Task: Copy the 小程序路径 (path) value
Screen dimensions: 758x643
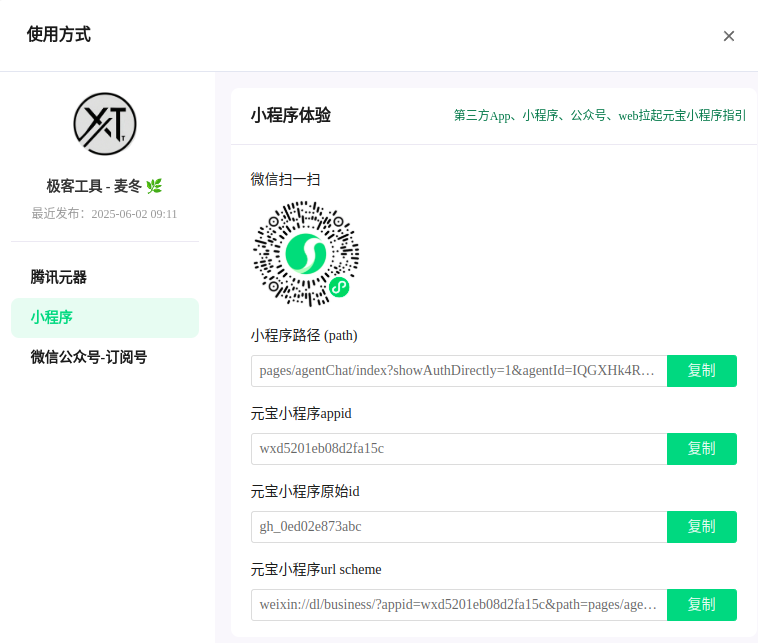Action: 701,371
